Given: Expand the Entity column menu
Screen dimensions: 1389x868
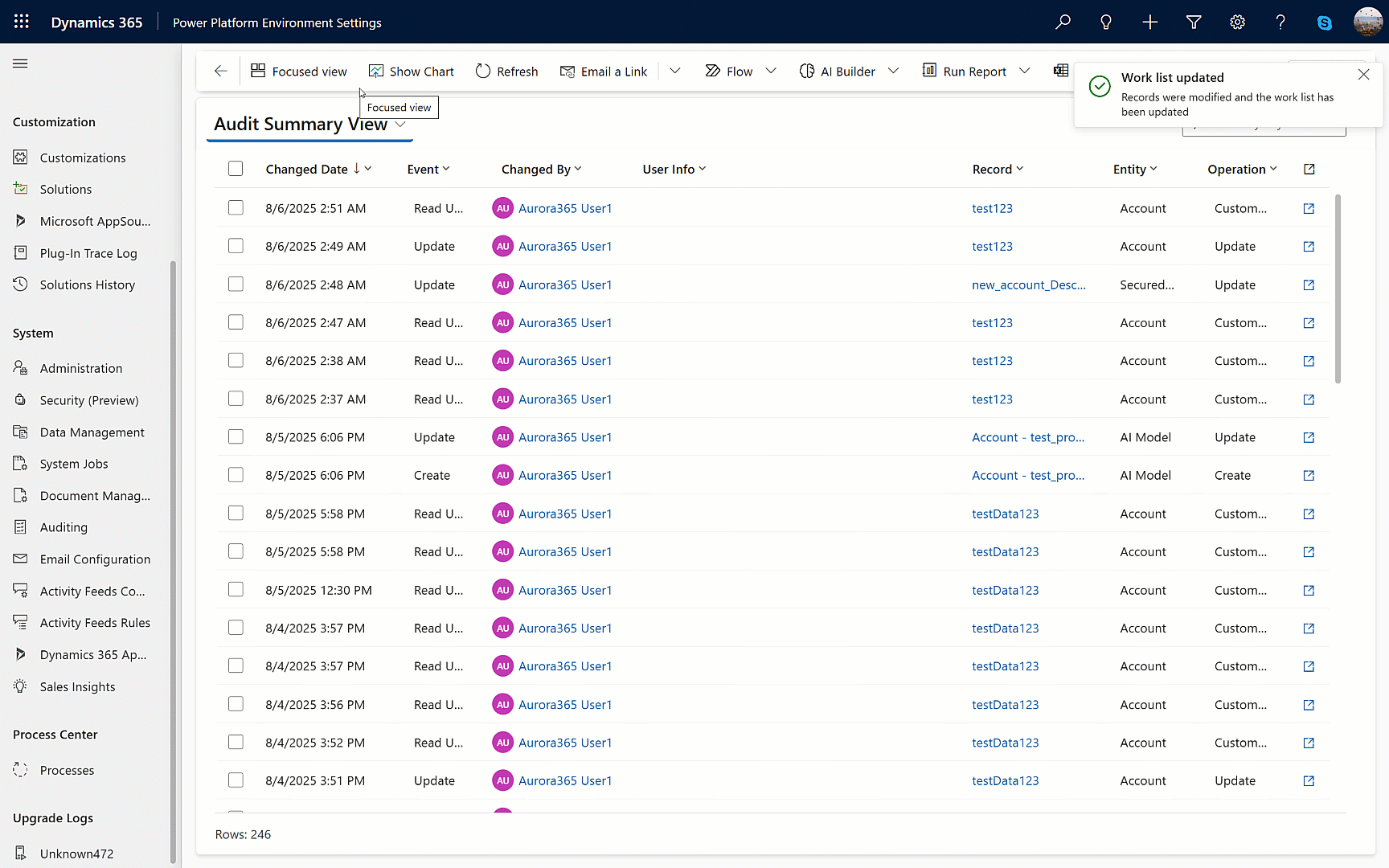Looking at the screenshot, I should [1153, 169].
